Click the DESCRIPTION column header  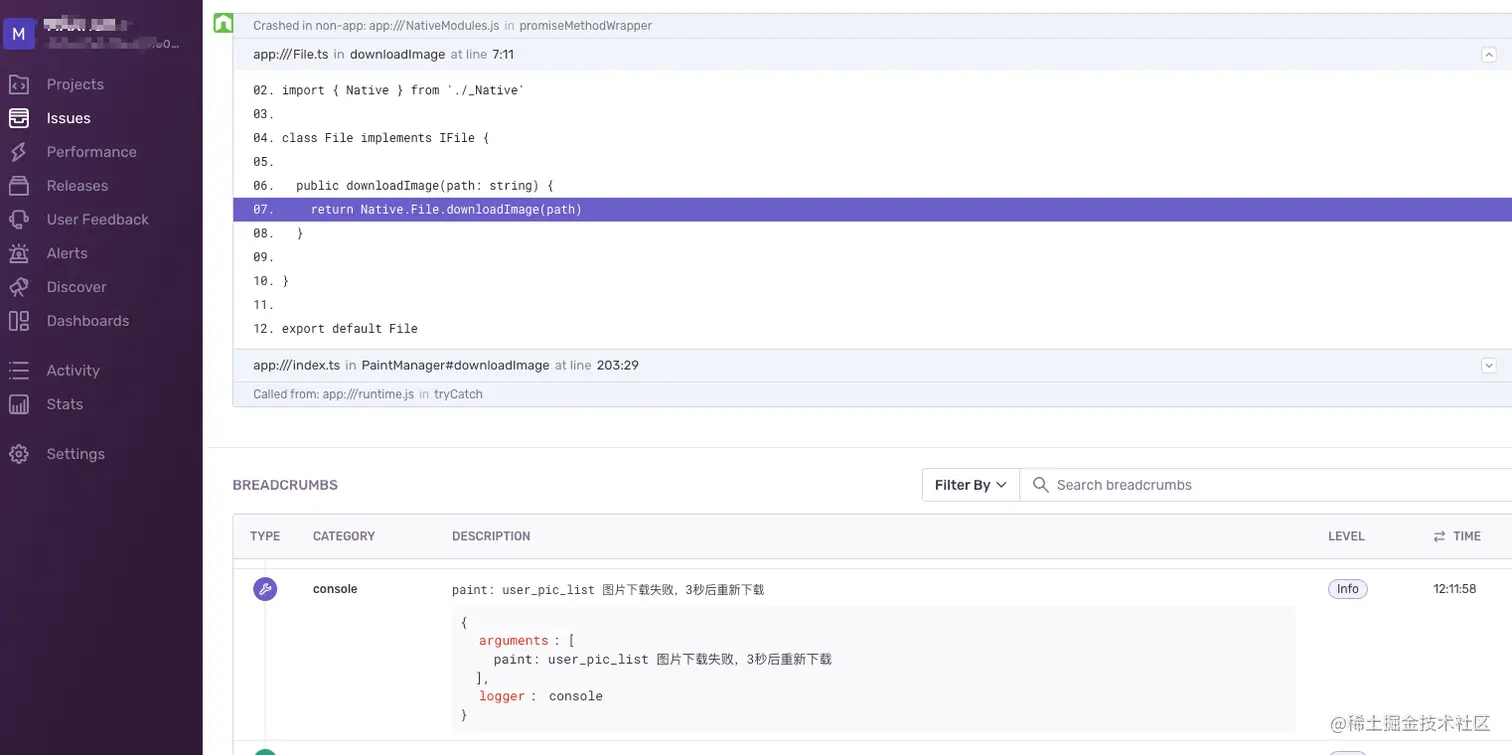pos(491,536)
